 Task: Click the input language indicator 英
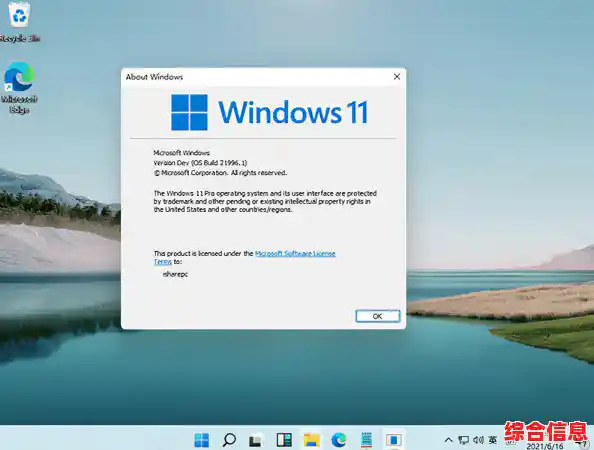(x=492, y=440)
